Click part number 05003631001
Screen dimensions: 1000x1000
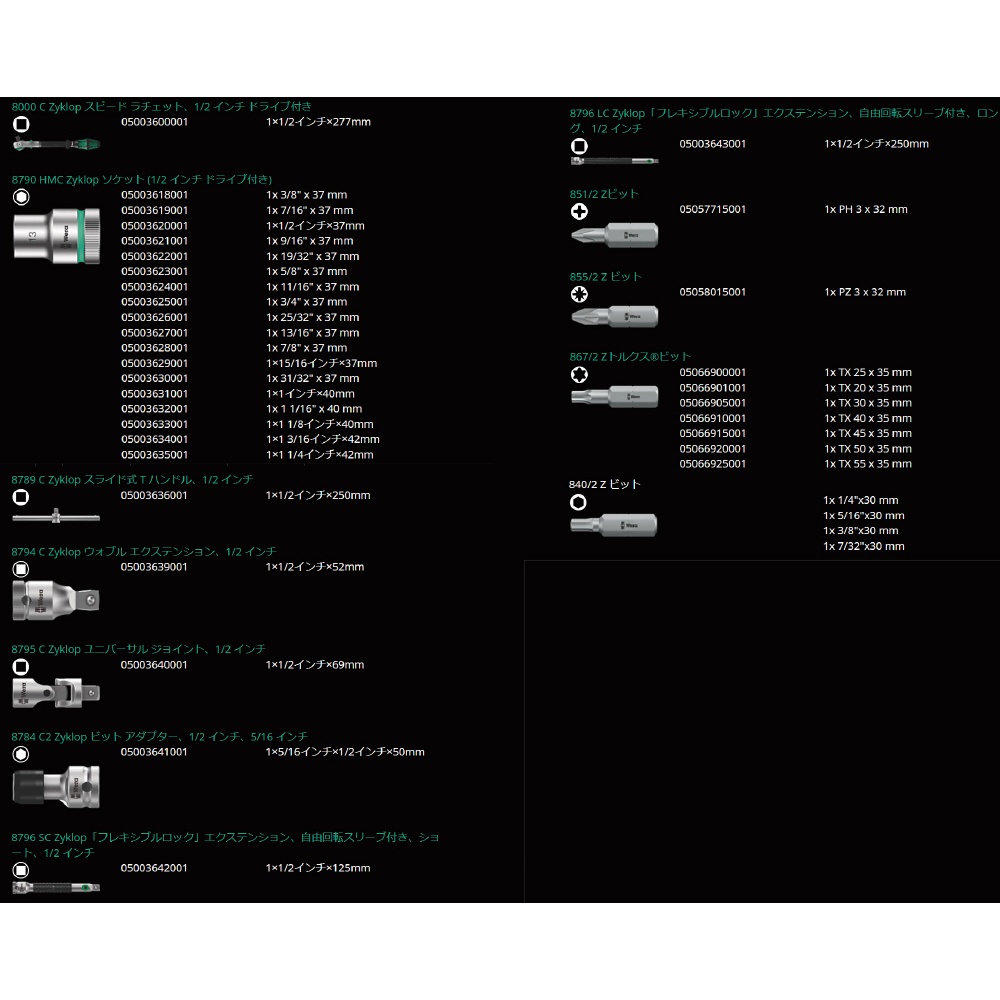[x=155, y=394]
